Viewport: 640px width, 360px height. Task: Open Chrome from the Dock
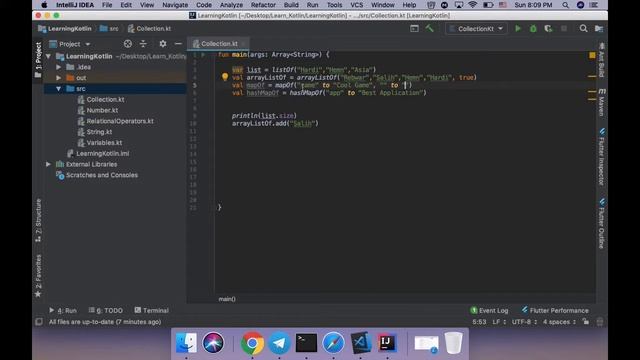click(x=252, y=343)
